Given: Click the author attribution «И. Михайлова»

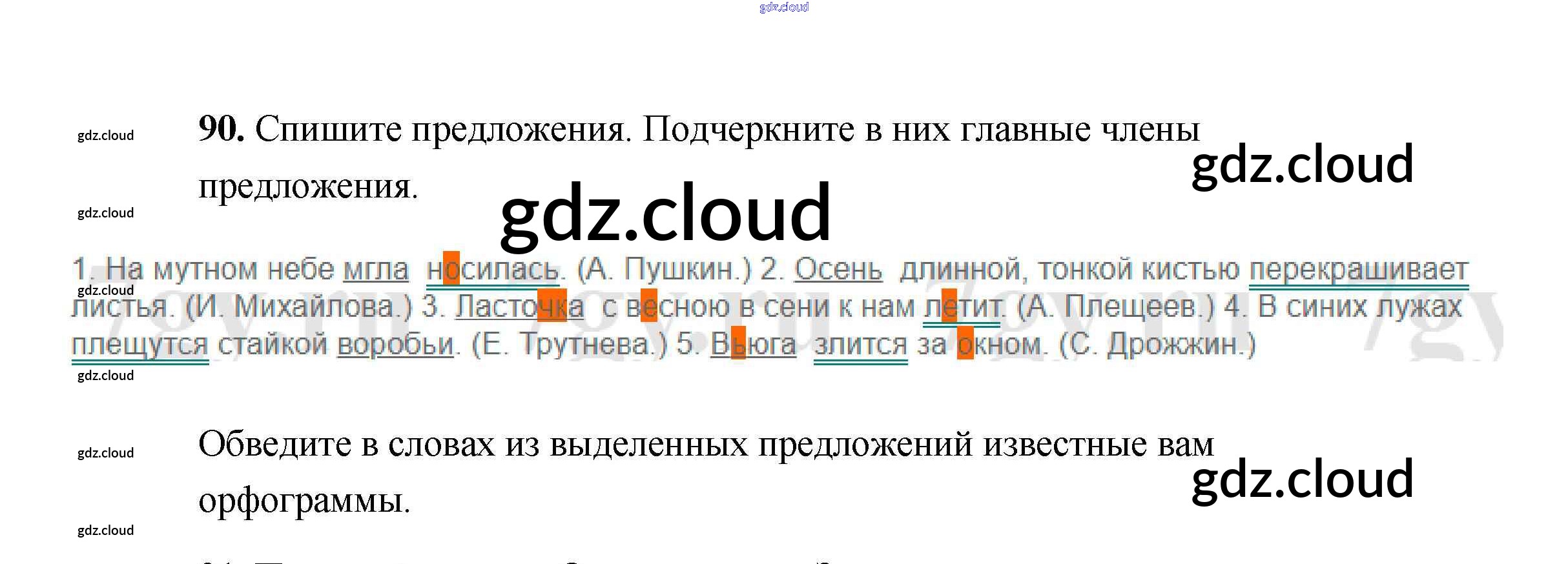Looking at the screenshot, I should click(298, 307).
